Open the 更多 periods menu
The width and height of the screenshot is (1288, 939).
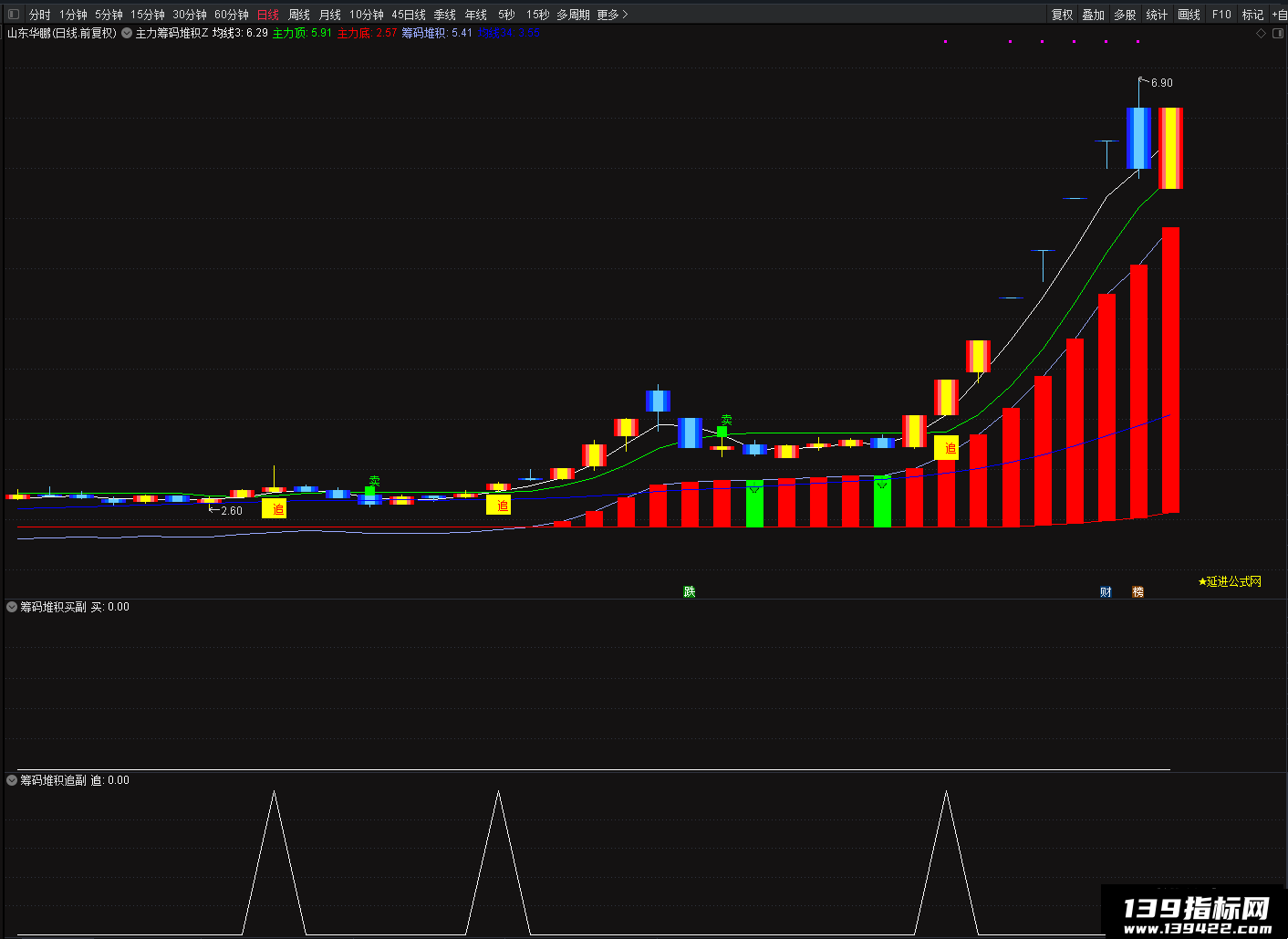(612, 15)
